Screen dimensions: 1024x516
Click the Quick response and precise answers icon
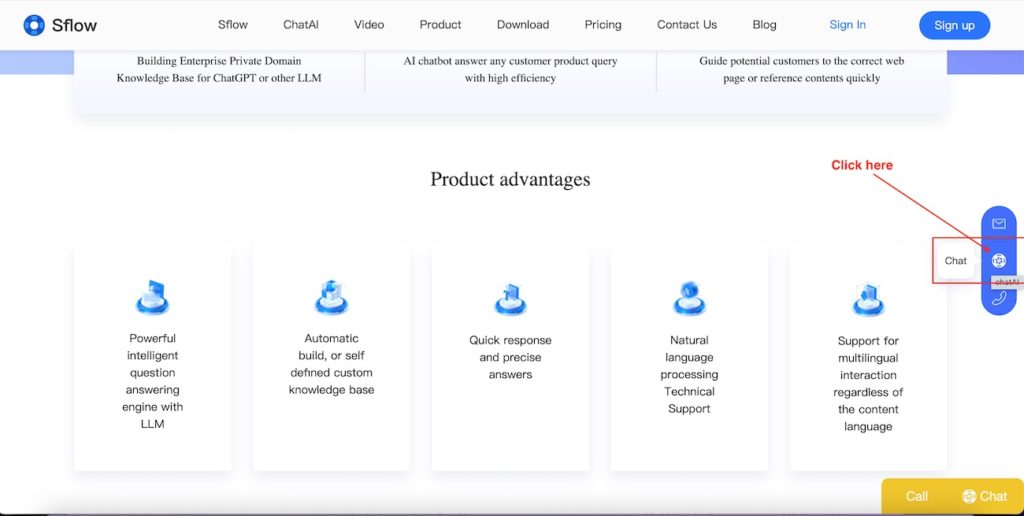click(510, 299)
